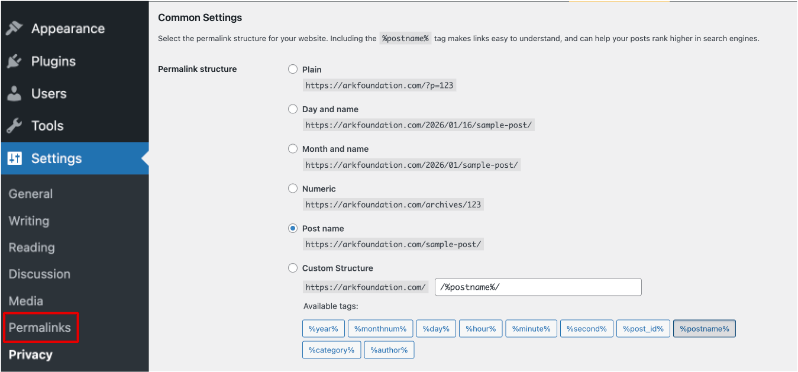
Task: Insert the %hour% tag
Action: click(x=481, y=329)
